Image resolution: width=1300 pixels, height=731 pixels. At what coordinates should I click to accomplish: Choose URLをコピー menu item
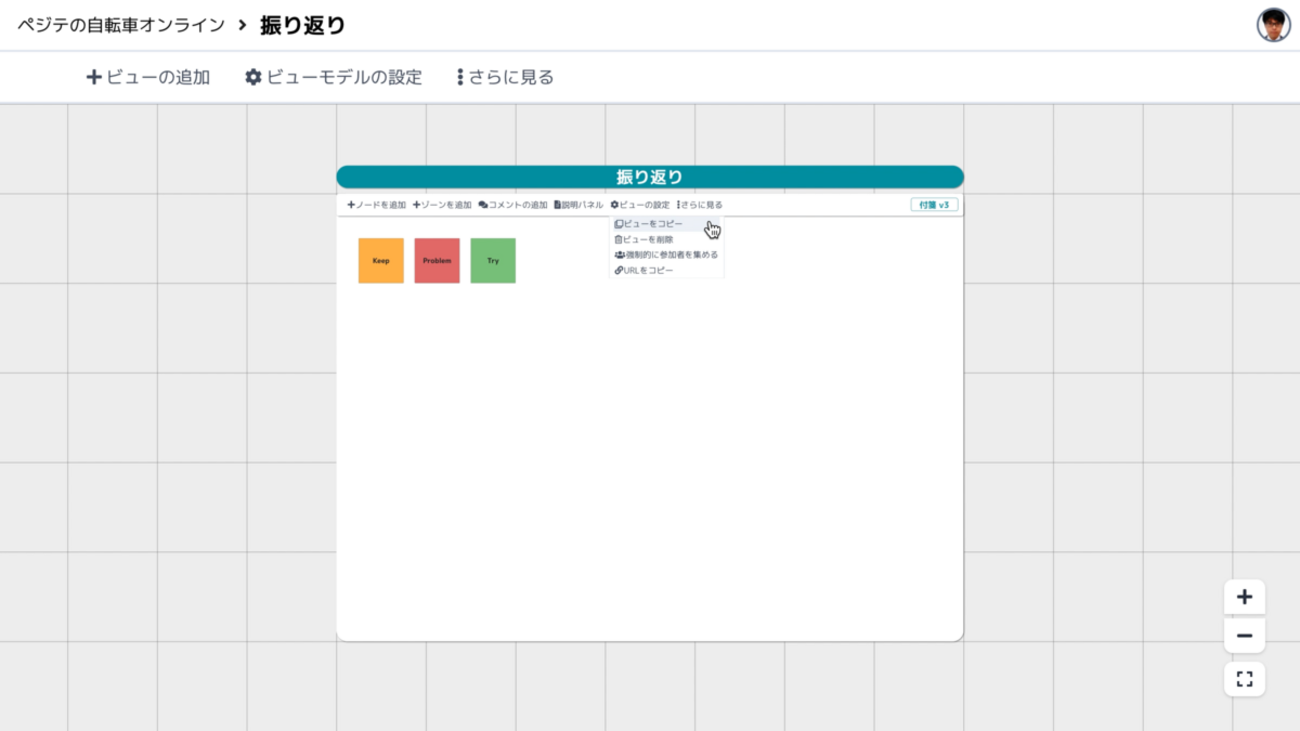pos(666,271)
